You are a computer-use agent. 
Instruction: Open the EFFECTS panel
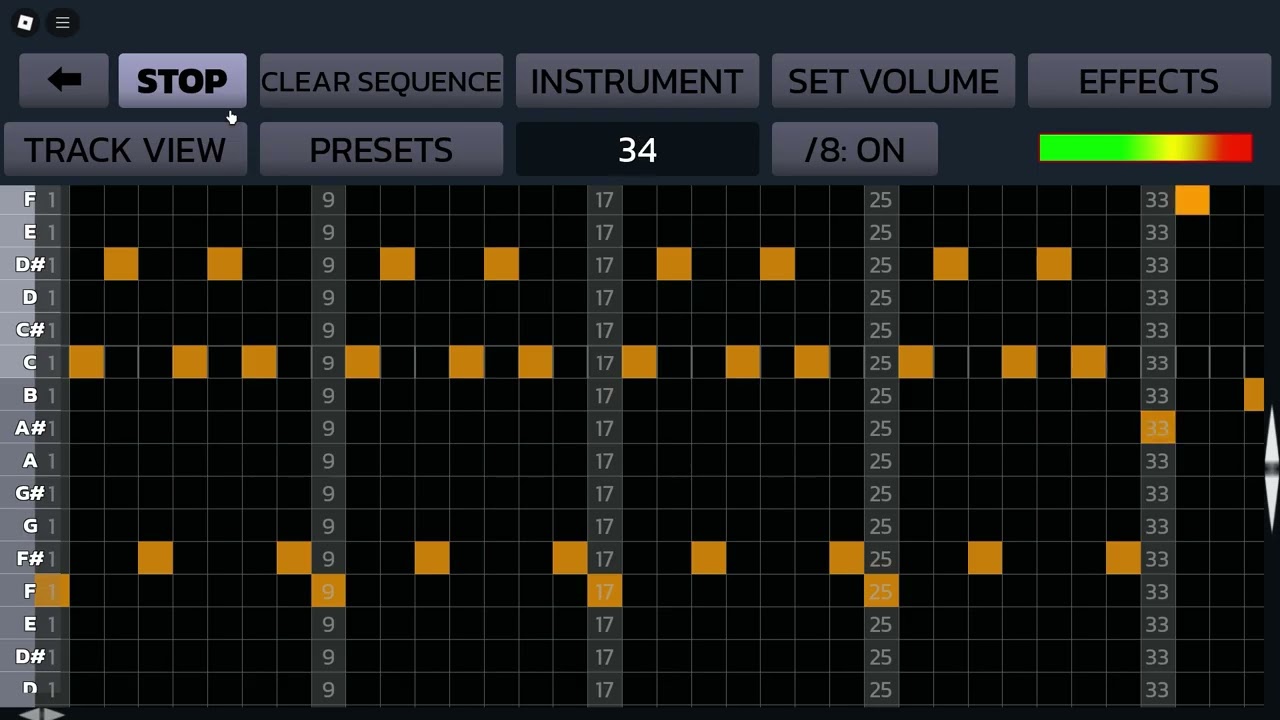coord(1149,80)
